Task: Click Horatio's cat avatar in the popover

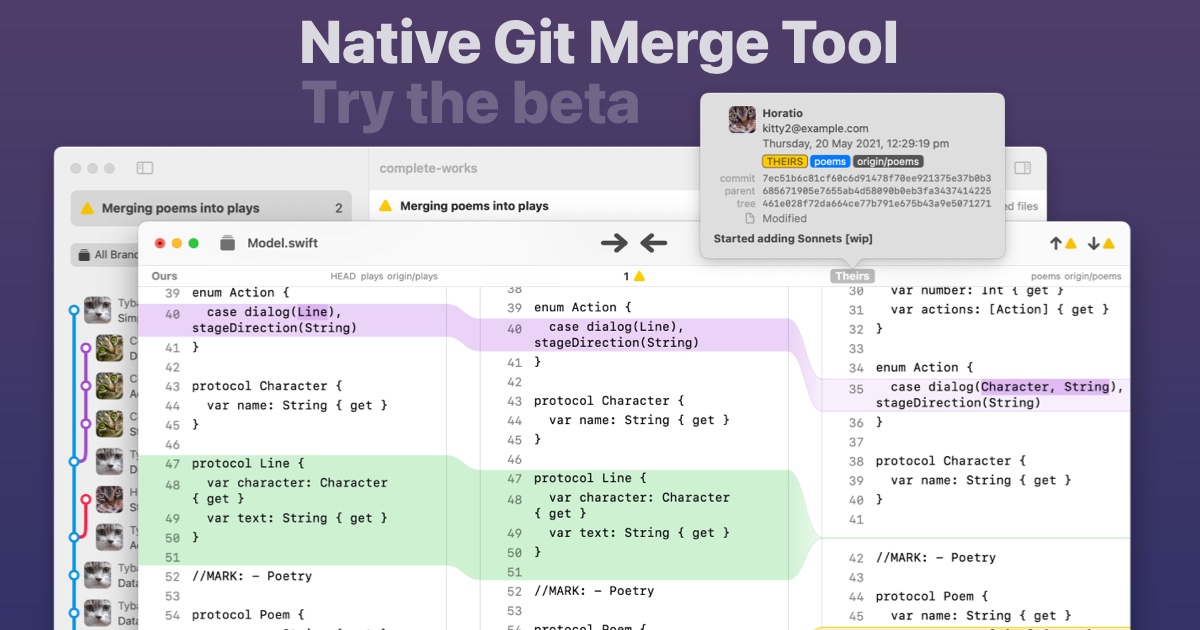Action: pos(742,120)
